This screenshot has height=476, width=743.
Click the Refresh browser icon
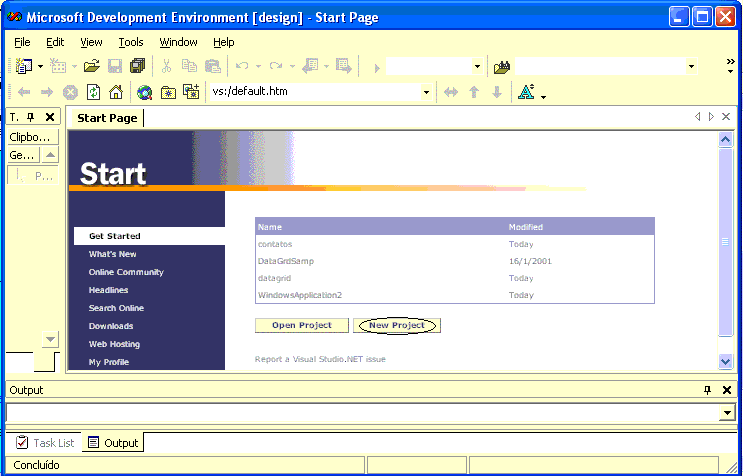(93, 92)
